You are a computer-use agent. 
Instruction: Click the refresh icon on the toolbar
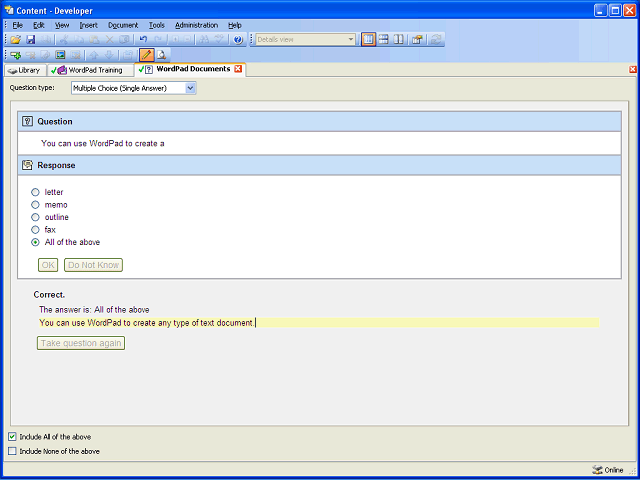click(x=436, y=40)
